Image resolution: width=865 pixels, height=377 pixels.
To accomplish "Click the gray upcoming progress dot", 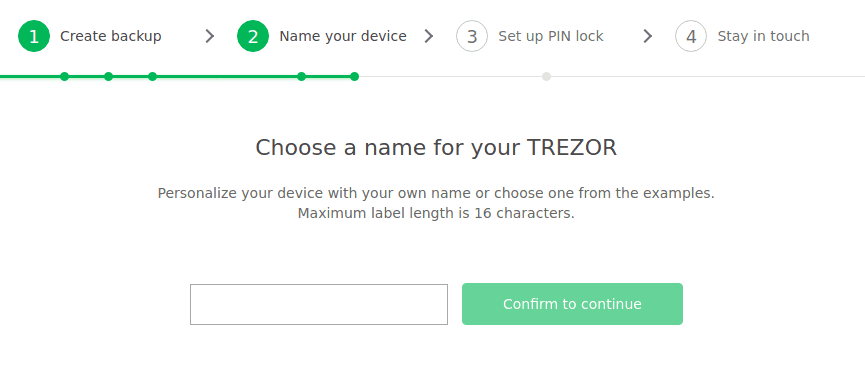I will pos(546,76).
